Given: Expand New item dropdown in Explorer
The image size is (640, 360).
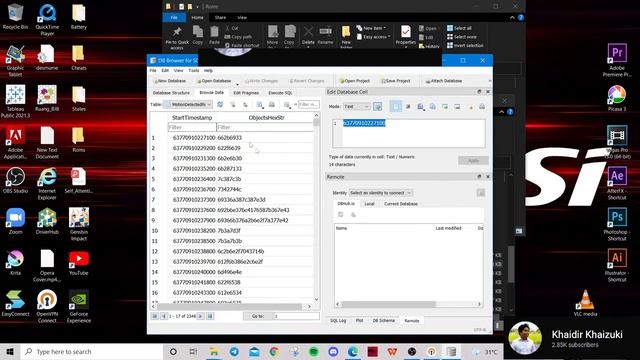Looking at the screenshot, I should [x=371, y=28].
